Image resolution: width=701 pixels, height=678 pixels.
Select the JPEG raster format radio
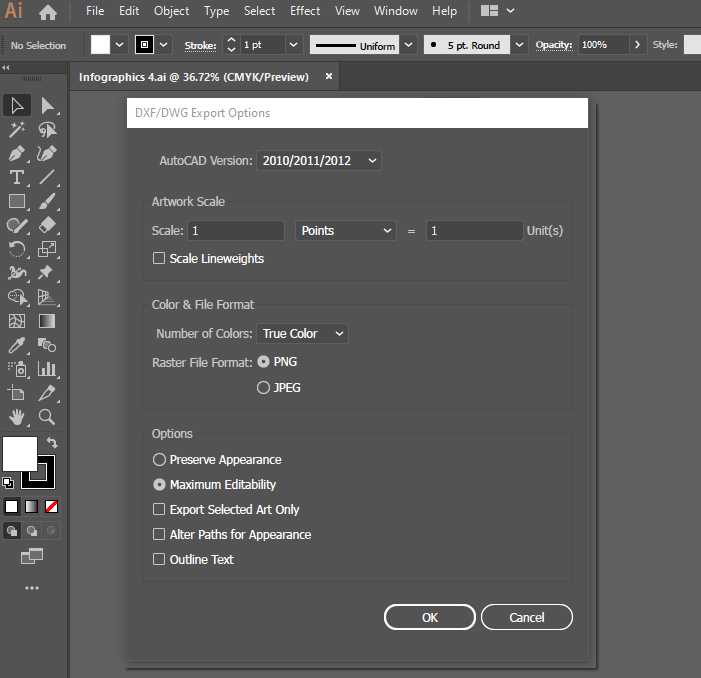coord(263,387)
